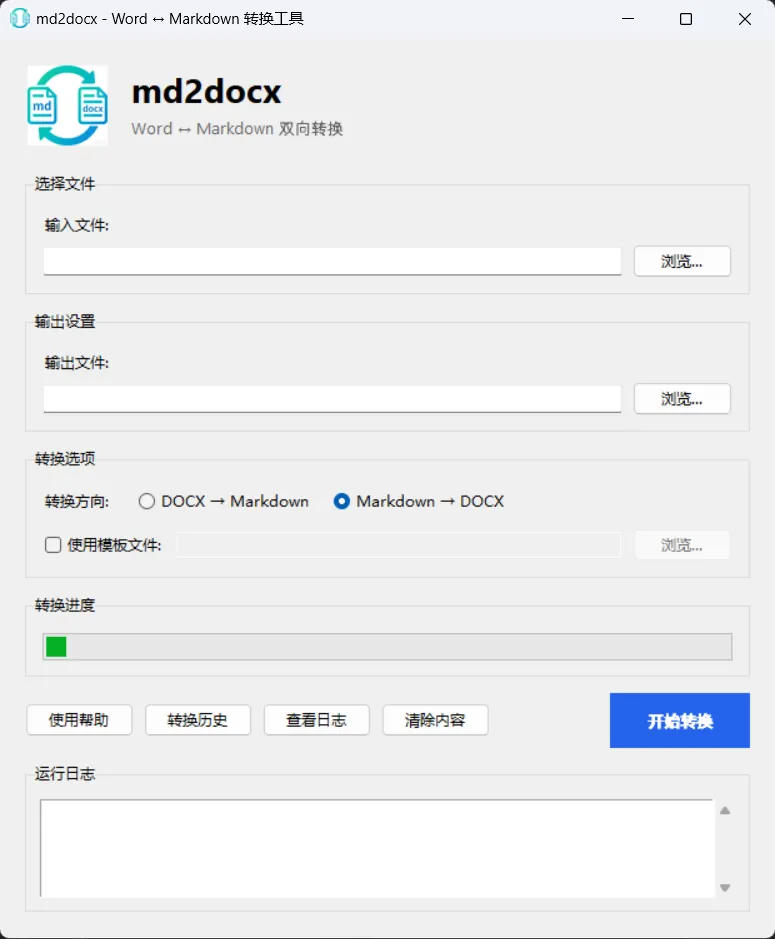
Task: Open 使用帮助 help
Action: click(x=79, y=720)
